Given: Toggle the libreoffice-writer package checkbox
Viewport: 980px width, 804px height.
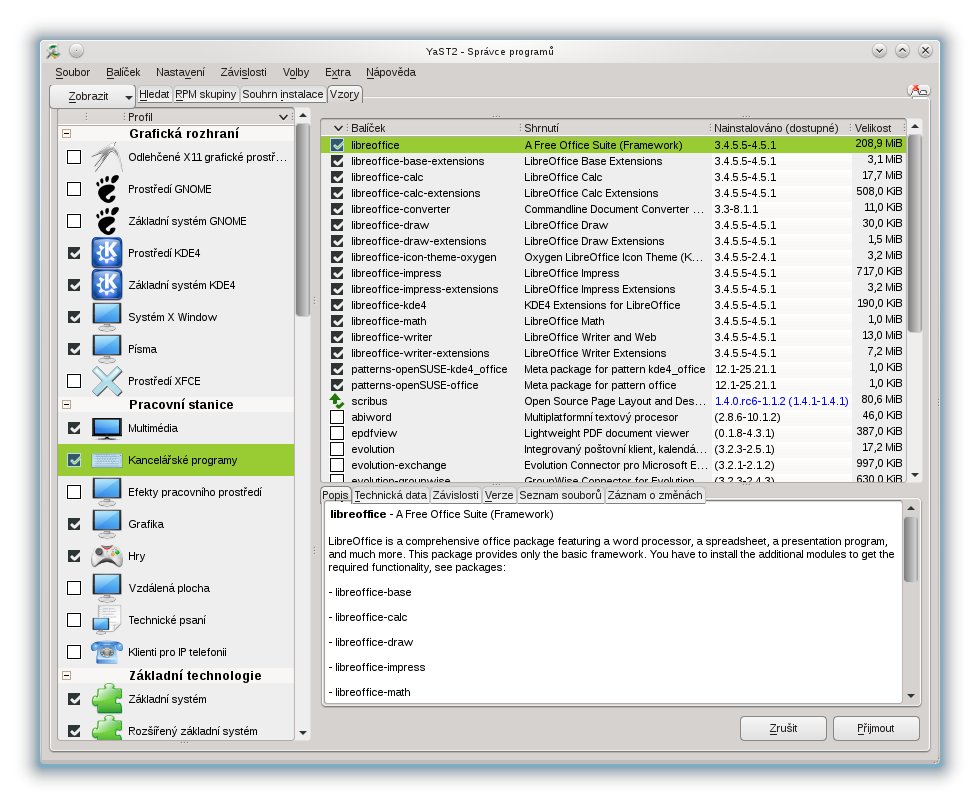Looking at the screenshot, I should [x=337, y=337].
